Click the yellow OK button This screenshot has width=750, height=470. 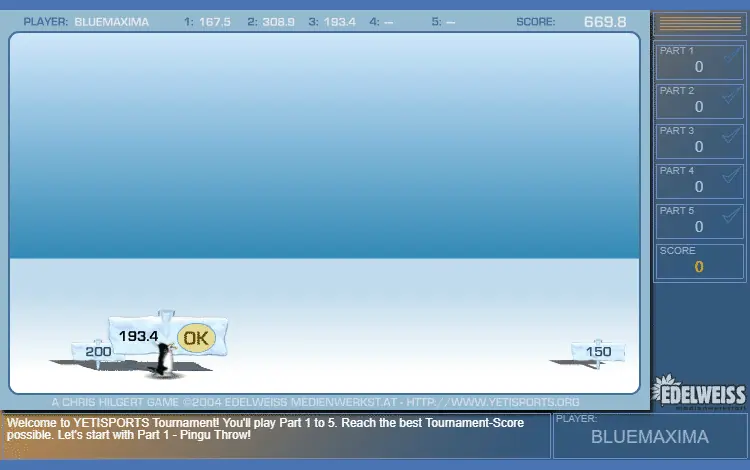[196, 338]
